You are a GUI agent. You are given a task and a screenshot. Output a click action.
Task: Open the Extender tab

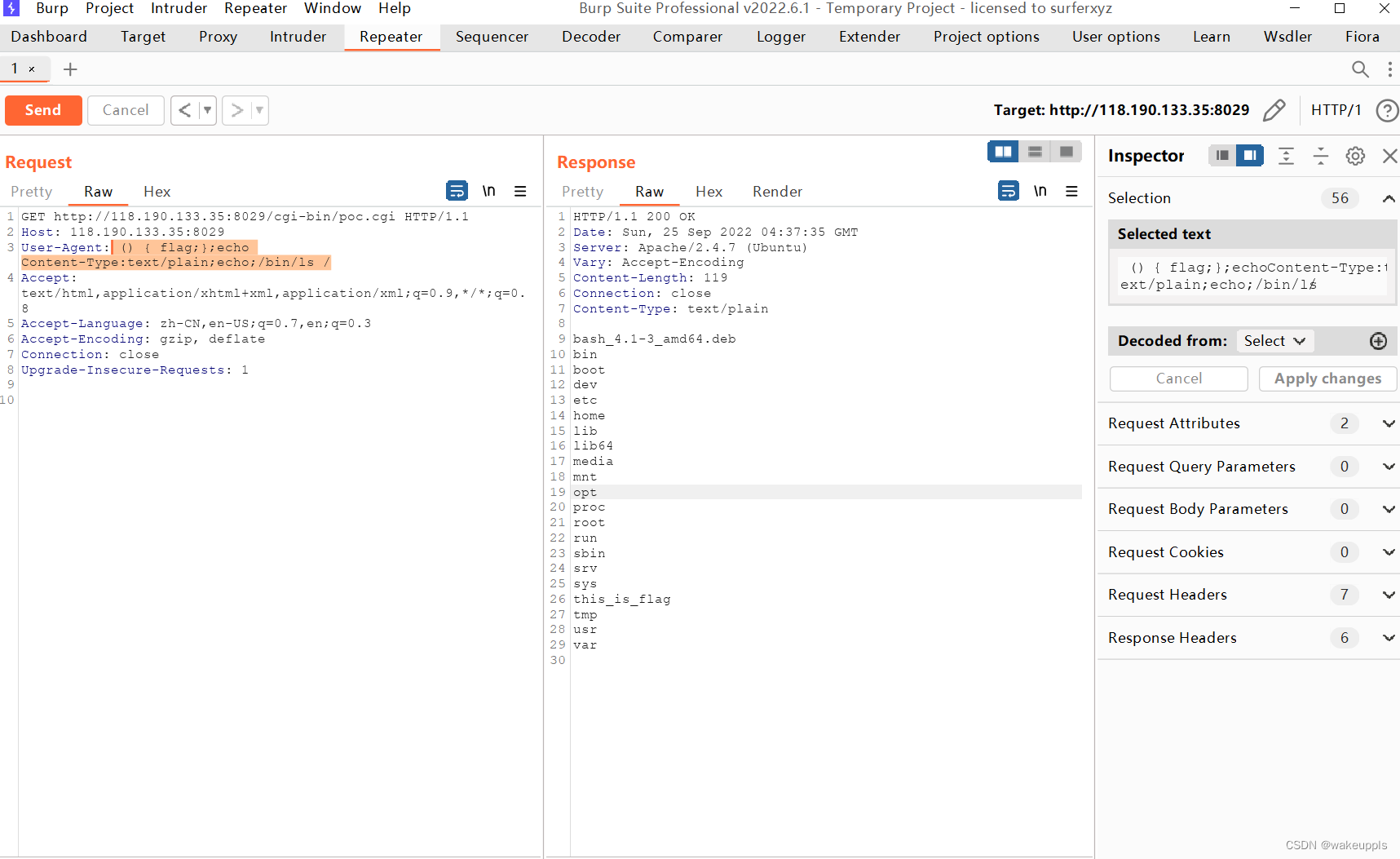[x=870, y=37]
